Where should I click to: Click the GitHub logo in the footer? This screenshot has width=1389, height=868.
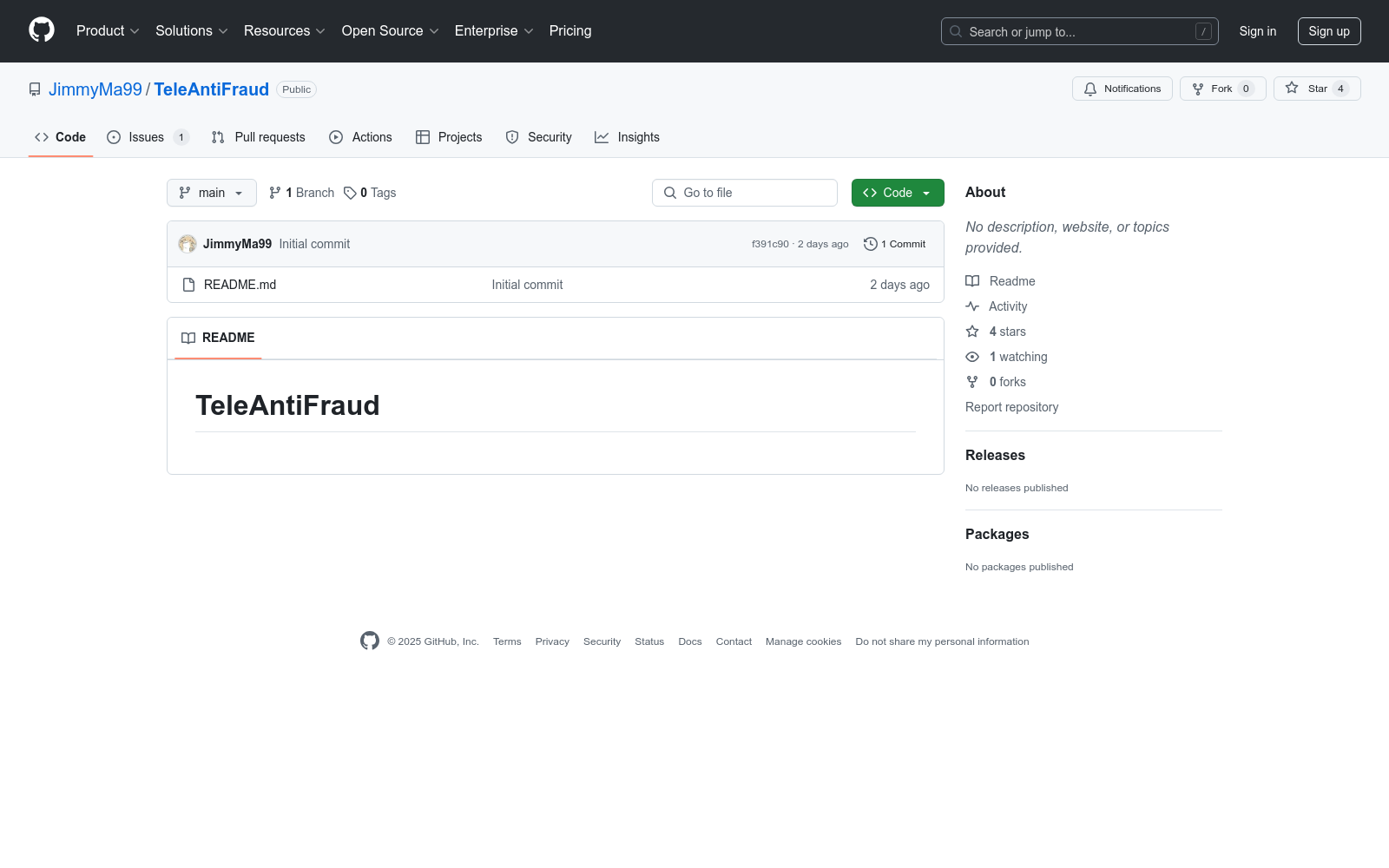pyautogui.click(x=370, y=641)
